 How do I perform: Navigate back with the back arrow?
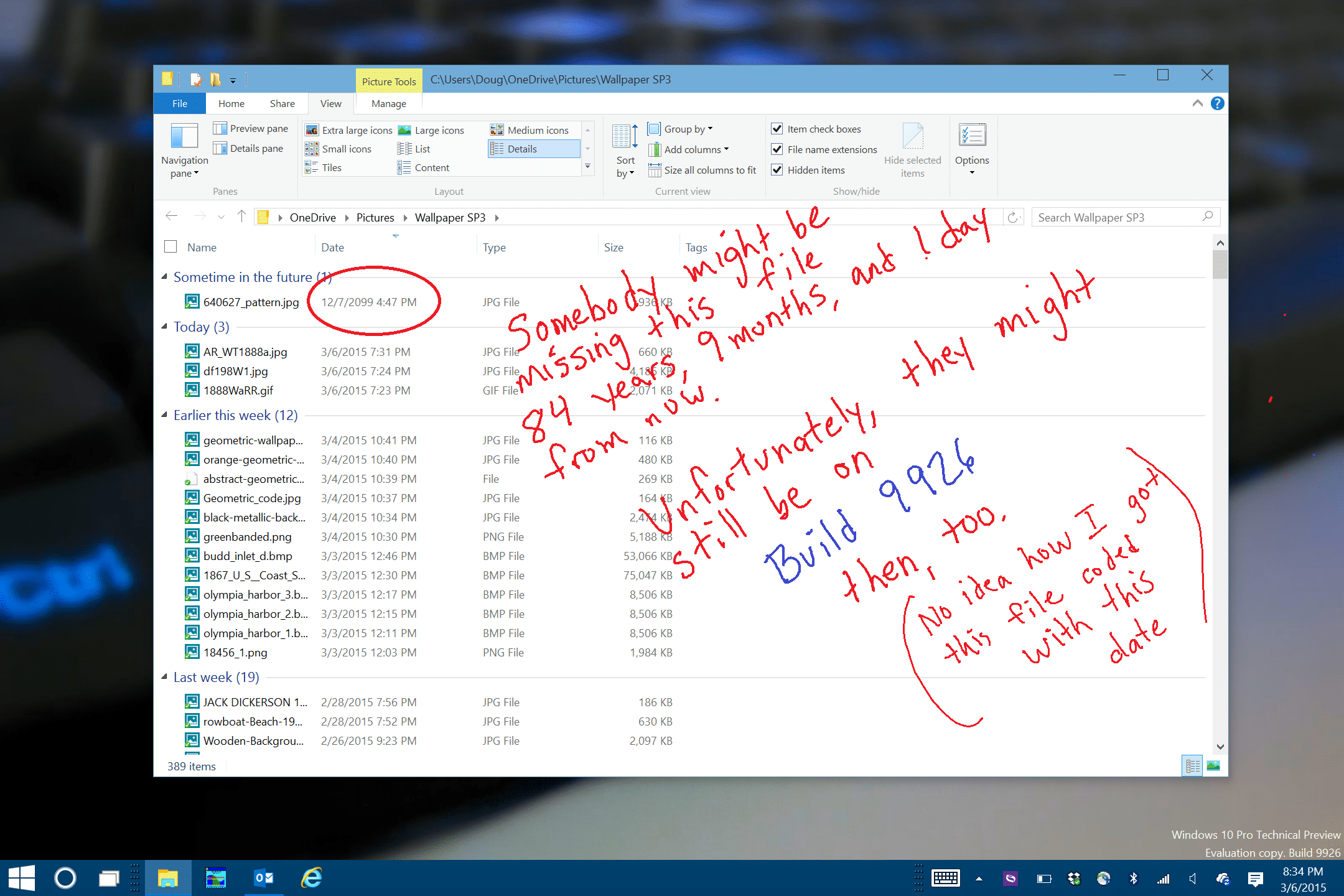click(172, 217)
